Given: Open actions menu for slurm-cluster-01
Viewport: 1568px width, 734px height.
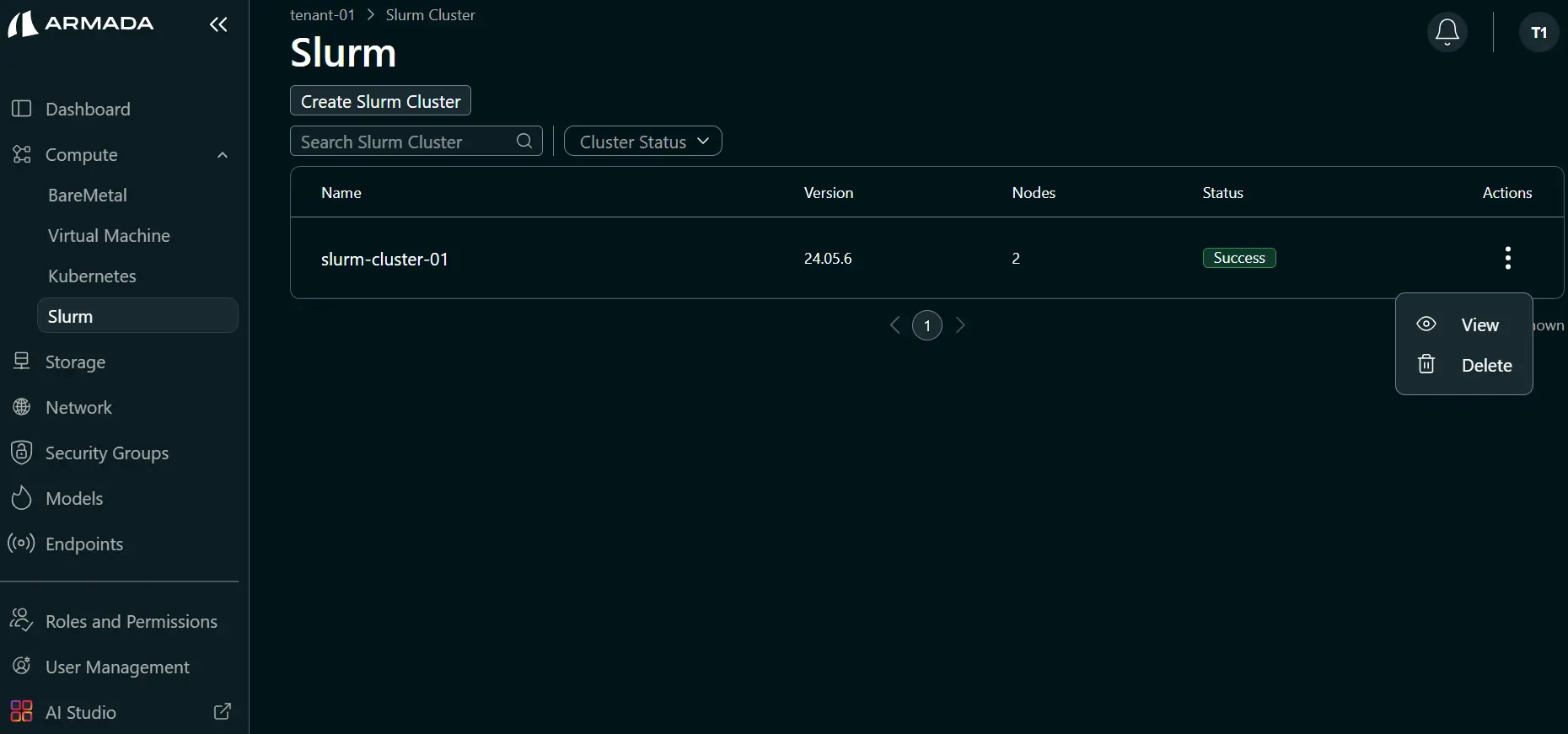Looking at the screenshot, I should pos(1508,258).
